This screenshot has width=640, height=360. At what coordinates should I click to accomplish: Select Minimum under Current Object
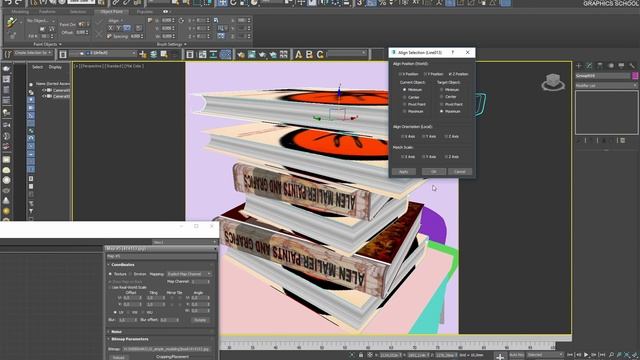pyautogui.click(x=404, y=90)
